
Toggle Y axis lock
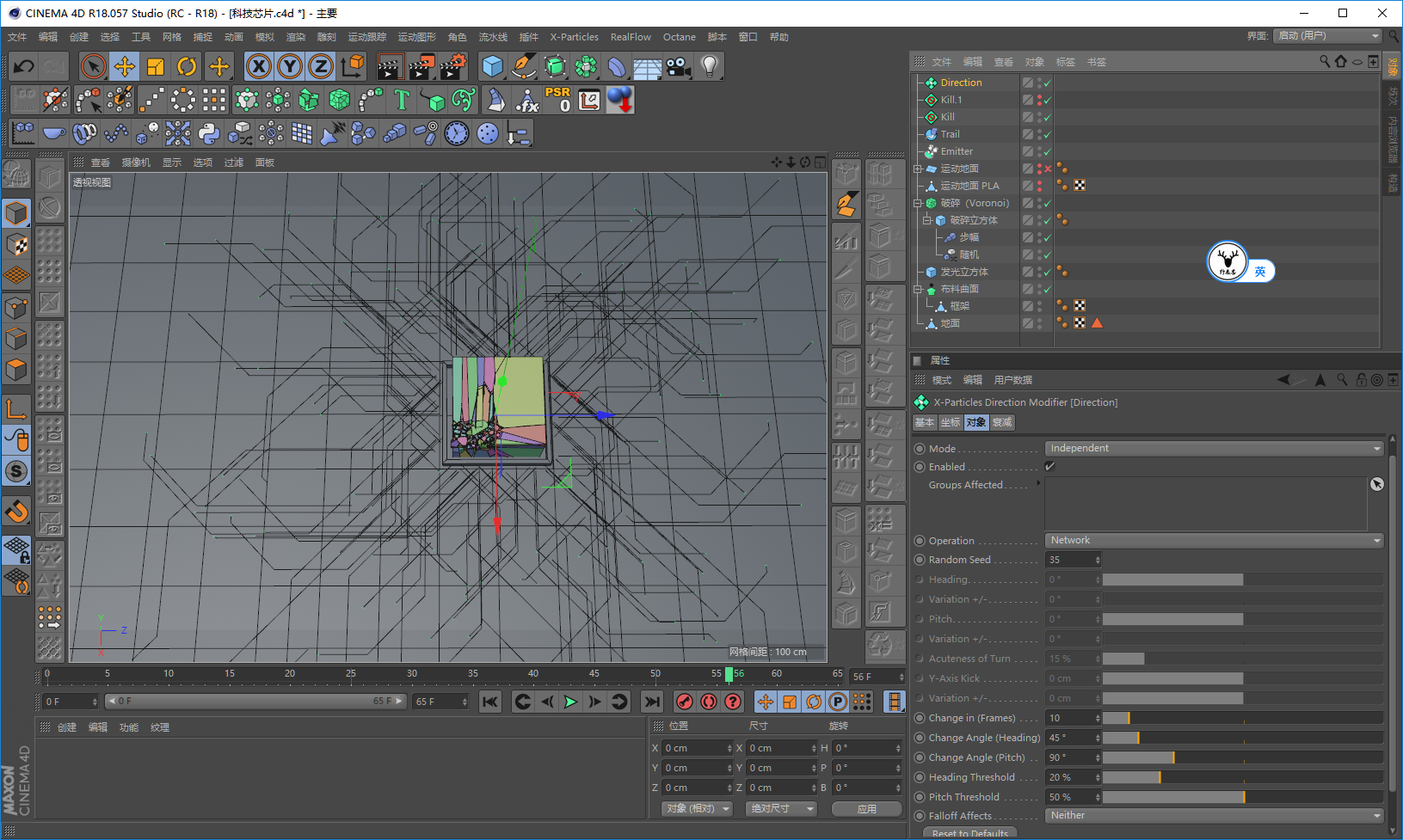tap(290, 67)
